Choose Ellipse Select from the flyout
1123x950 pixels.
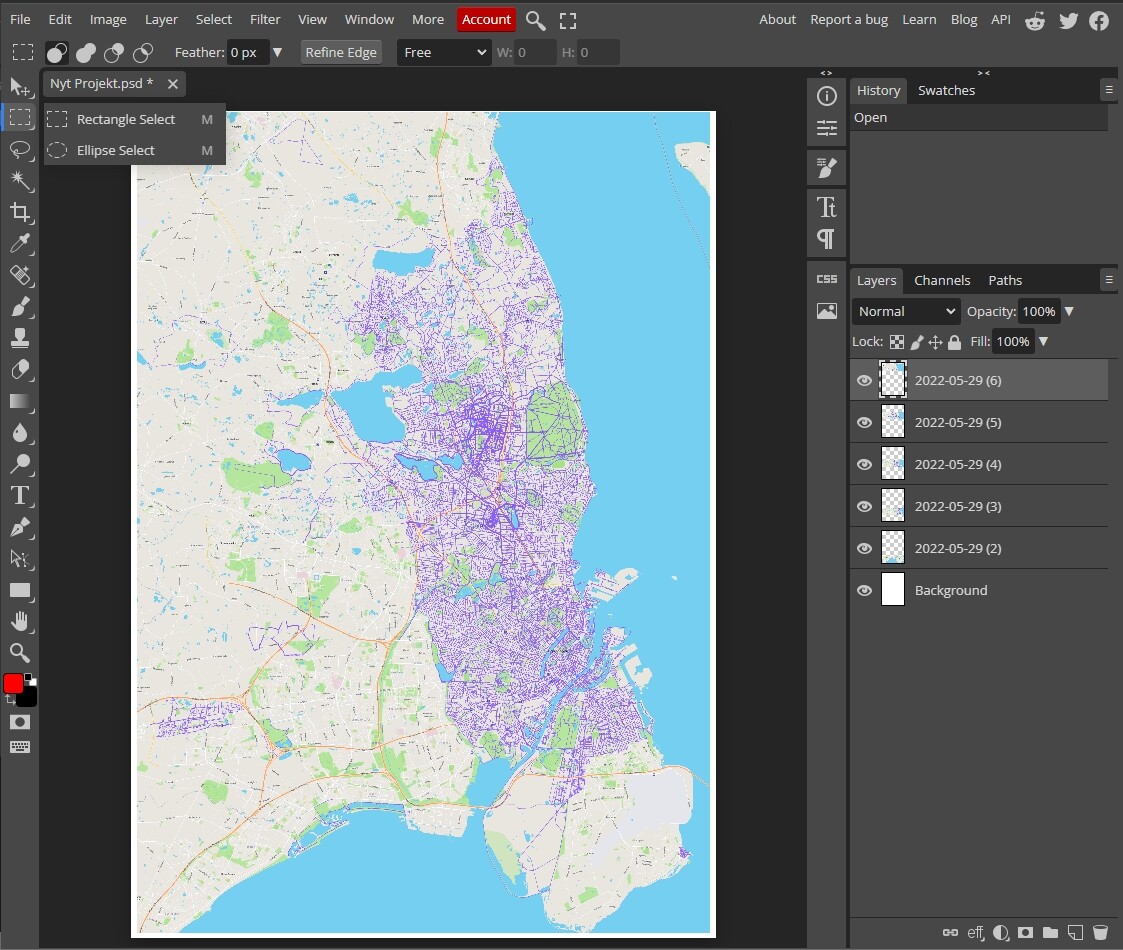click(116, 150)
